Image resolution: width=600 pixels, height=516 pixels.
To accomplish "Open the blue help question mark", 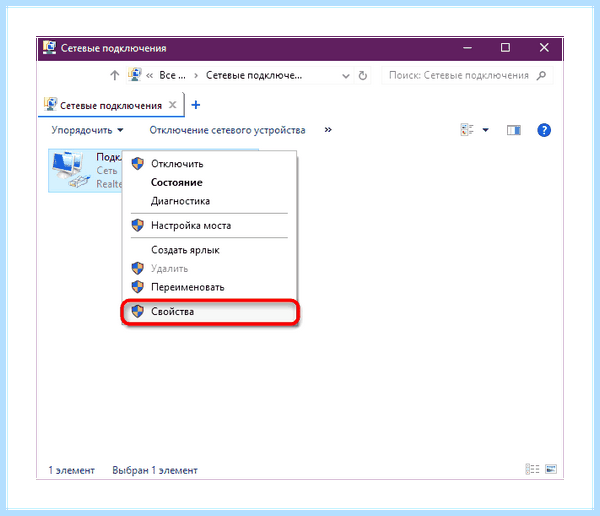I will click(x=544, y=130).
